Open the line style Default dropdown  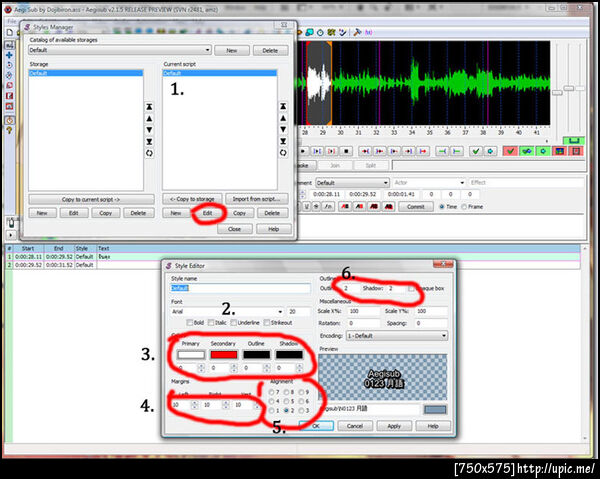352,183
